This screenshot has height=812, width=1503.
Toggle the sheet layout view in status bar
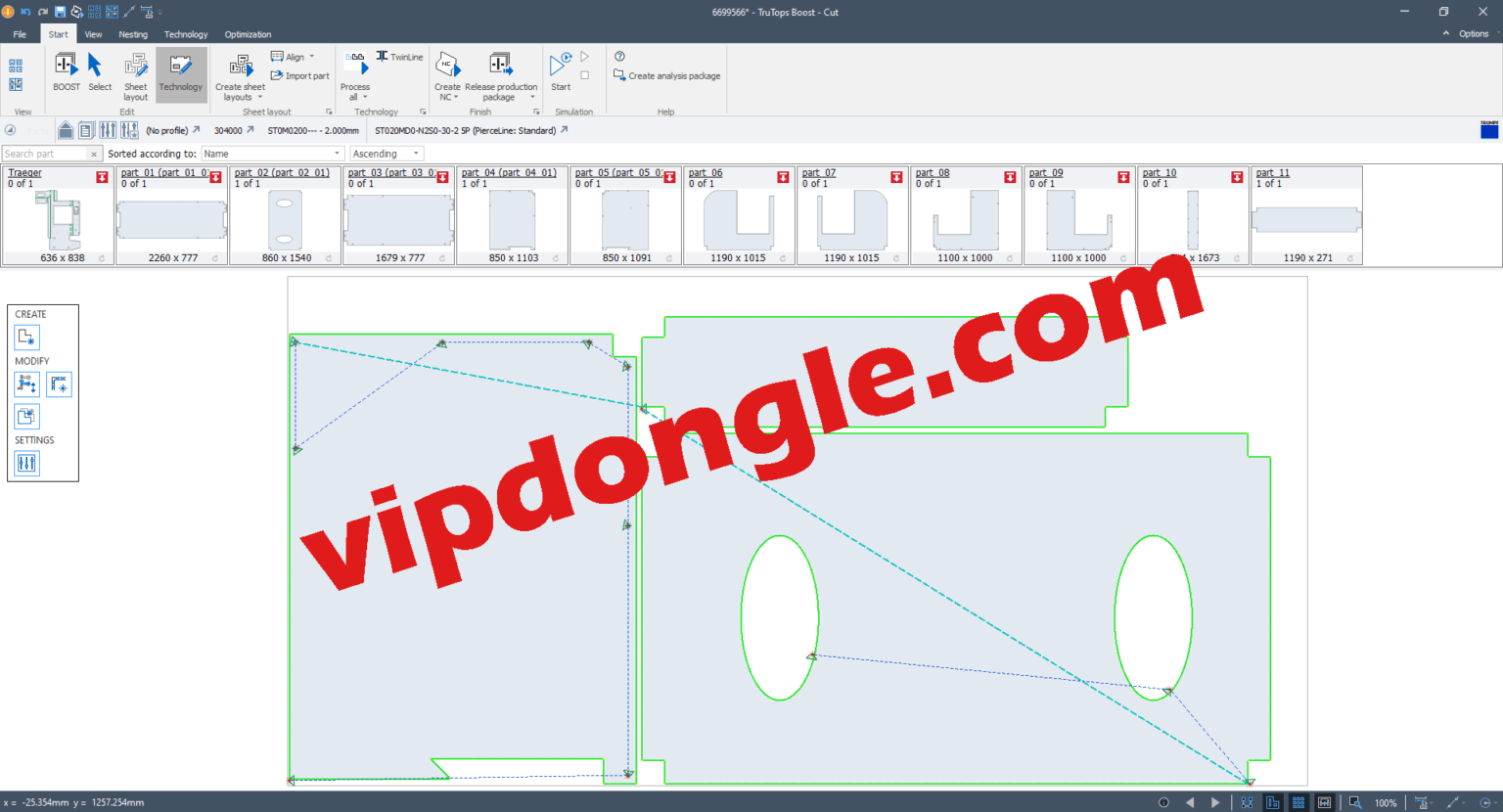point(1274,801)
